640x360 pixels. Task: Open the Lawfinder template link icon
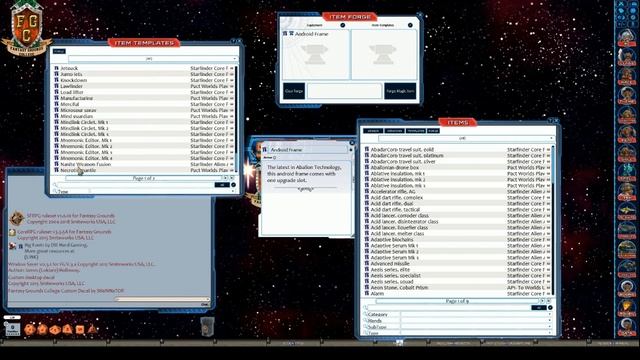pyautogui.click(x=56, y=86)
